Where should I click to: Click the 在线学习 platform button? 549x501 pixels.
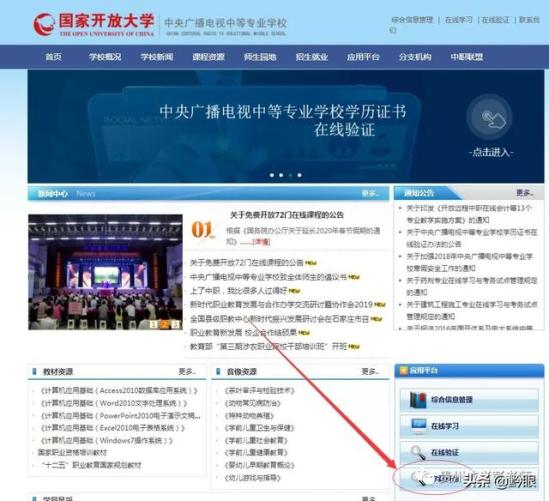pyautogui.click(x=469, y=426)
